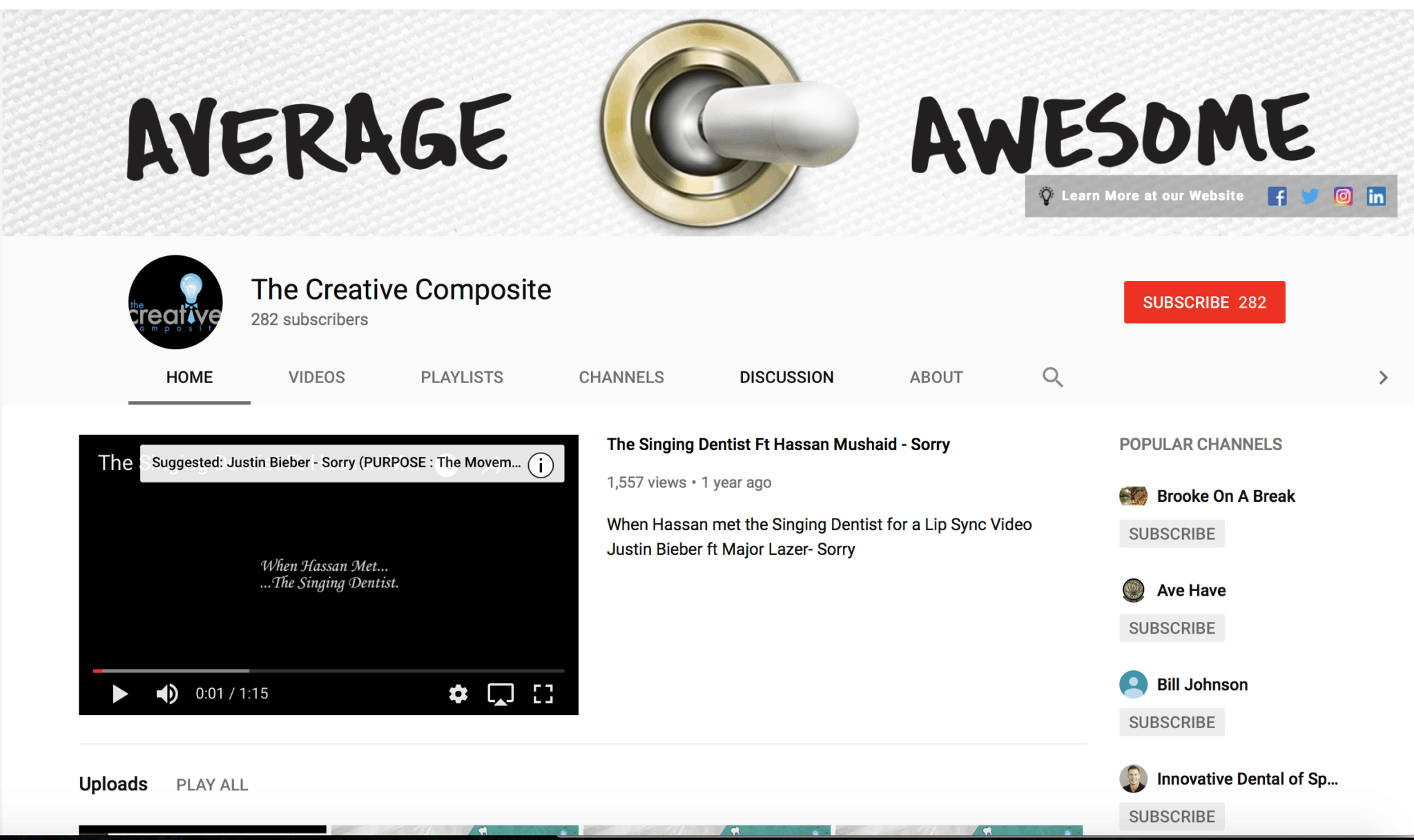This screenshot has height=840, width=1414.
Task: Switch to the PLAYLISTS tab
Action: click(x=462, y=378)
